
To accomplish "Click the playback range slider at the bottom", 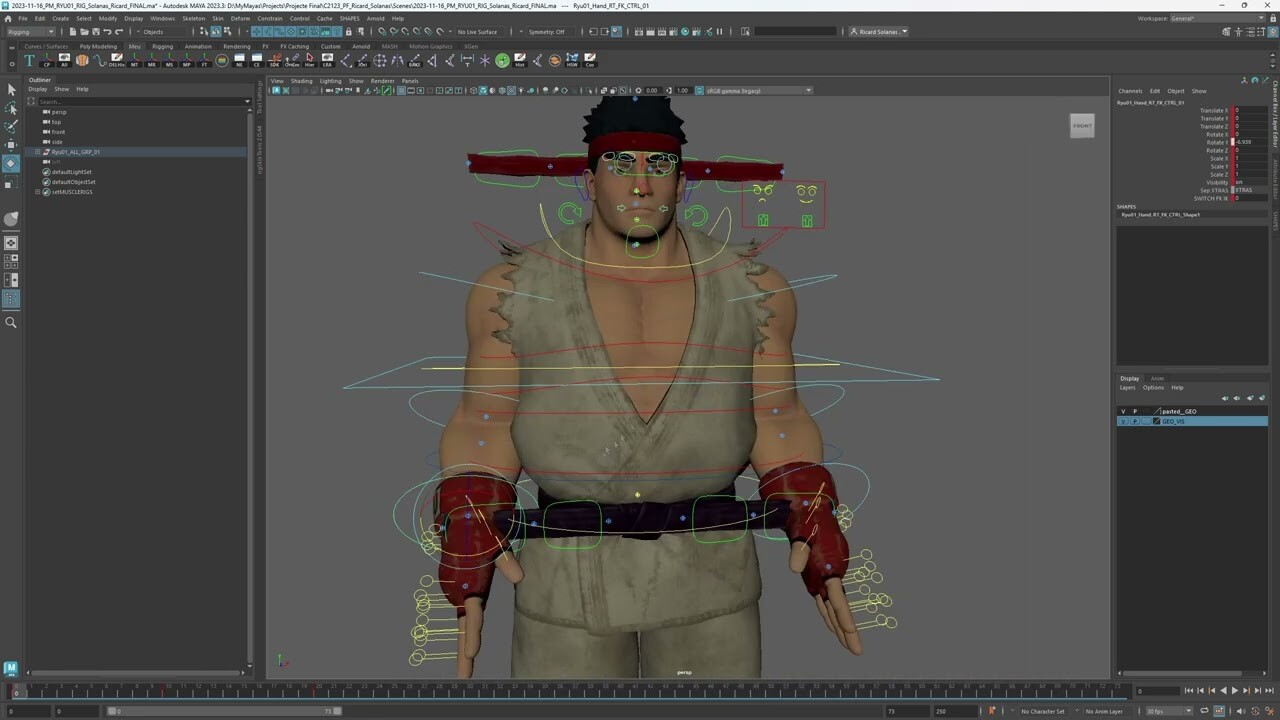I will (x=400, y=710).
